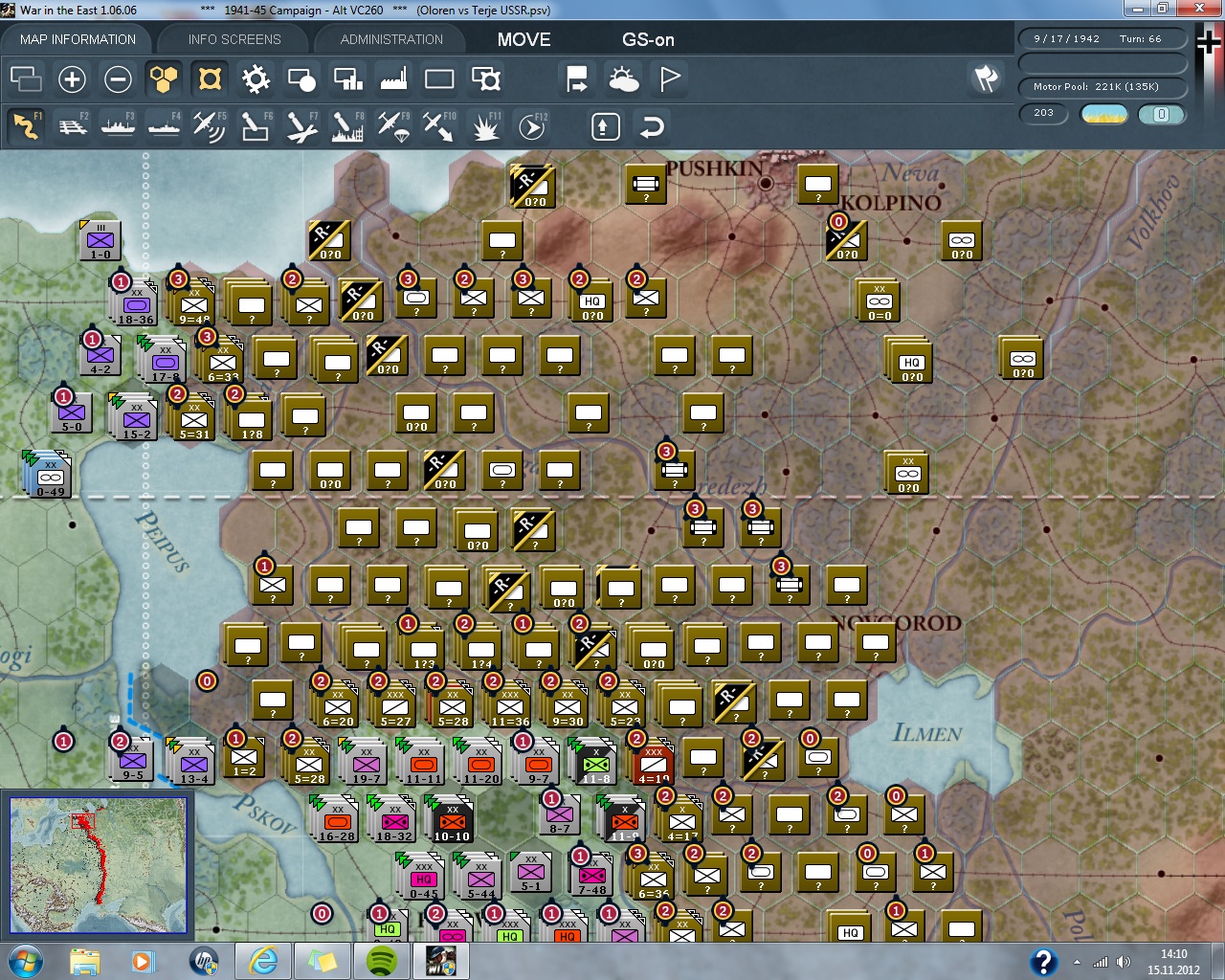Image resolution: width=1225 pixels, height=980 pixels.
Task: Click the yellow-and-blue pill indicator
Action: coord(1103,114)
